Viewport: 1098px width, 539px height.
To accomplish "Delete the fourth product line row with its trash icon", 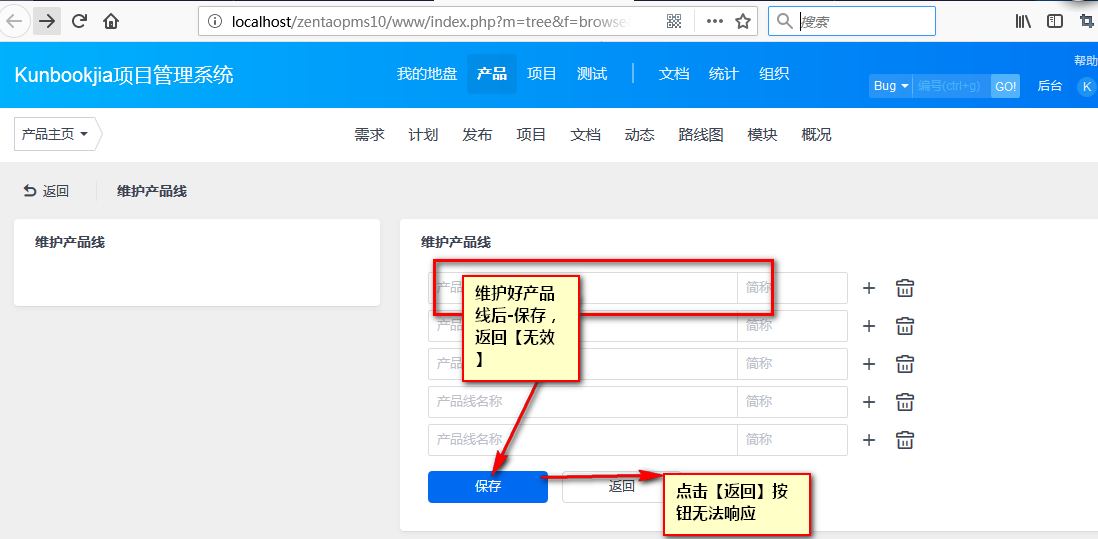I will [905, 402].
